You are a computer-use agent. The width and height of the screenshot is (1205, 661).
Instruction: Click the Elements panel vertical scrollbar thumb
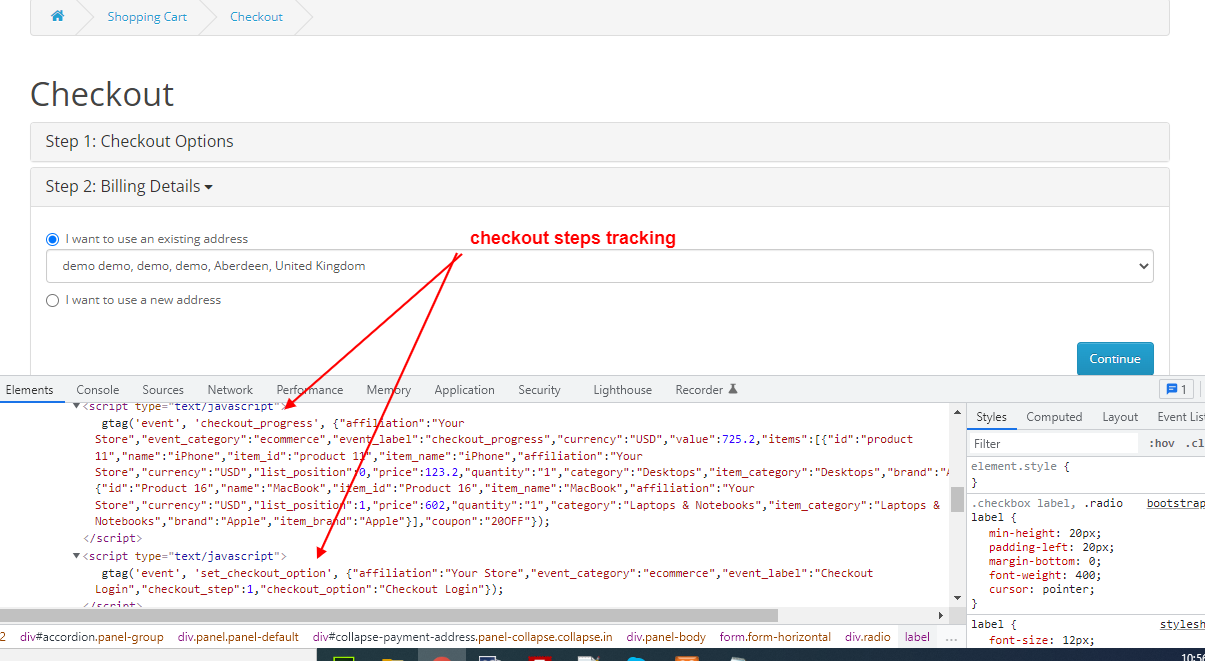[x=957, y=499]
